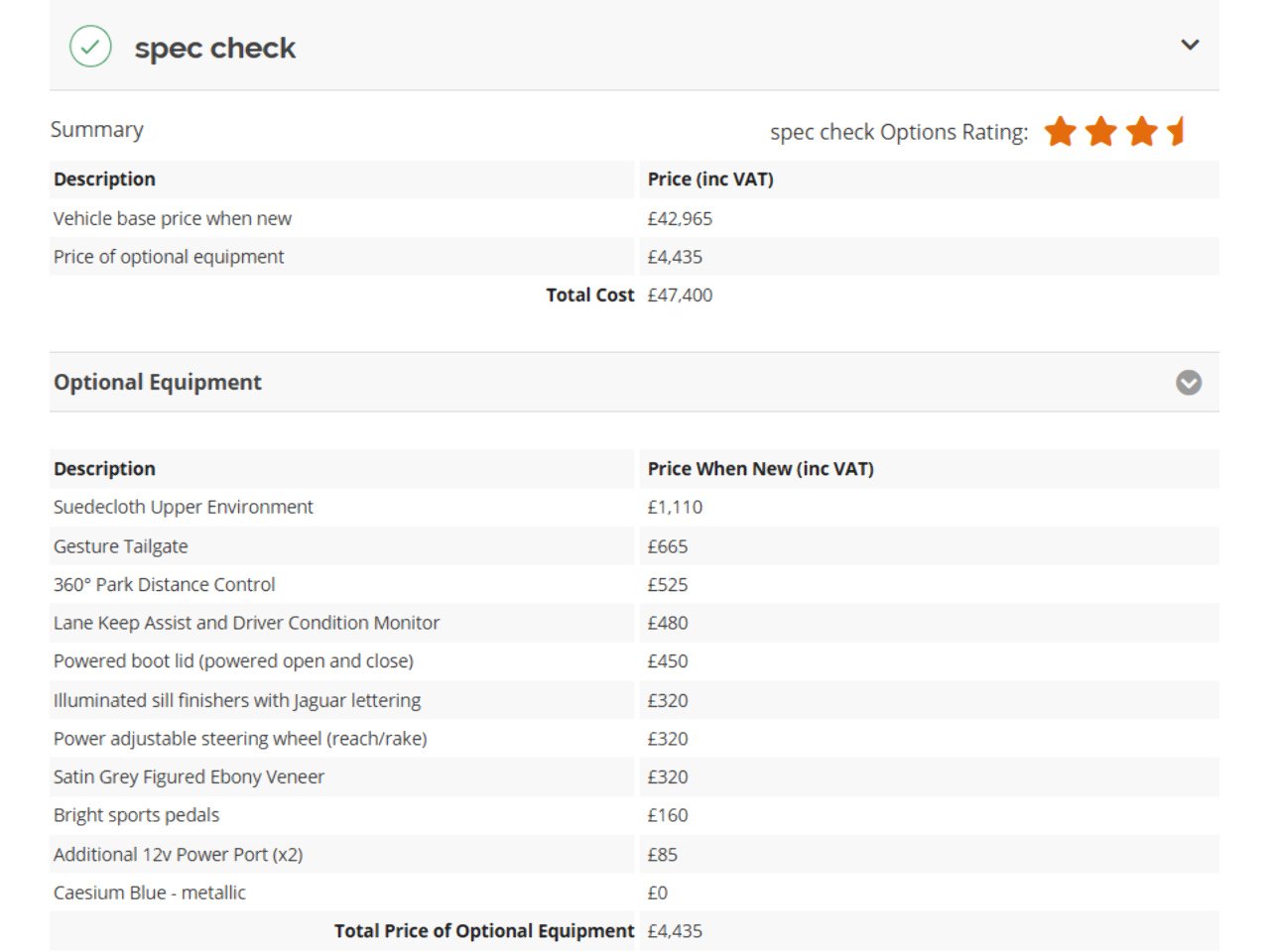Click the Powered boot lid entry
The image size is (1270, 952).
pos(233,661)
